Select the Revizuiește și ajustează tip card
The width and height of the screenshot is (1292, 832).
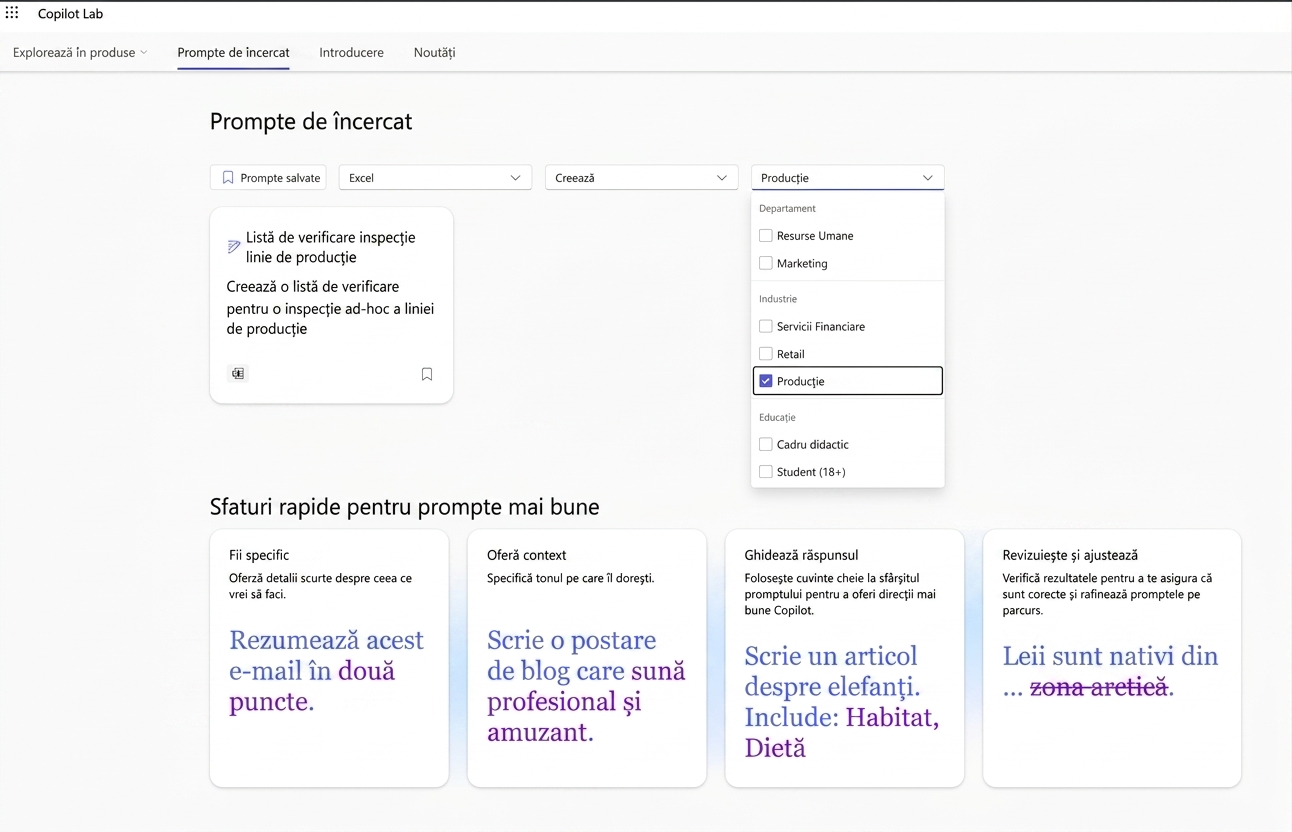click(x=1112, y=658)
